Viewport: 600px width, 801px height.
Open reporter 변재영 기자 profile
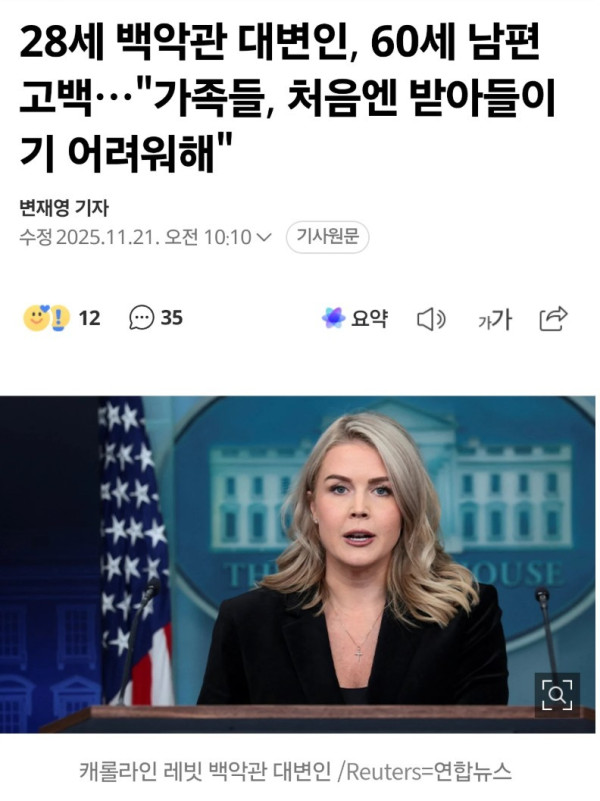pos(64,208)
